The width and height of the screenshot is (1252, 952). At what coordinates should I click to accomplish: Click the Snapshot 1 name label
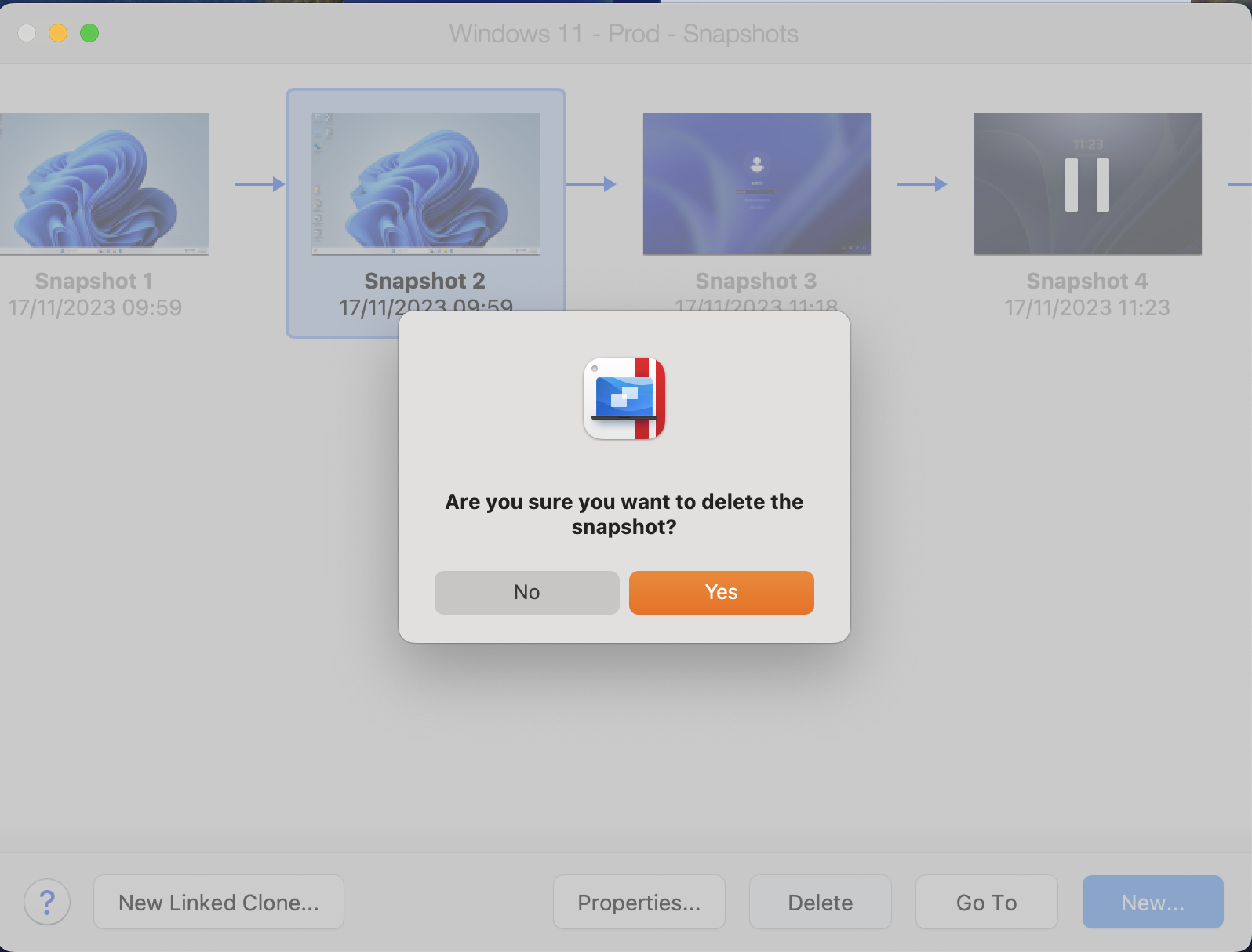94,281
